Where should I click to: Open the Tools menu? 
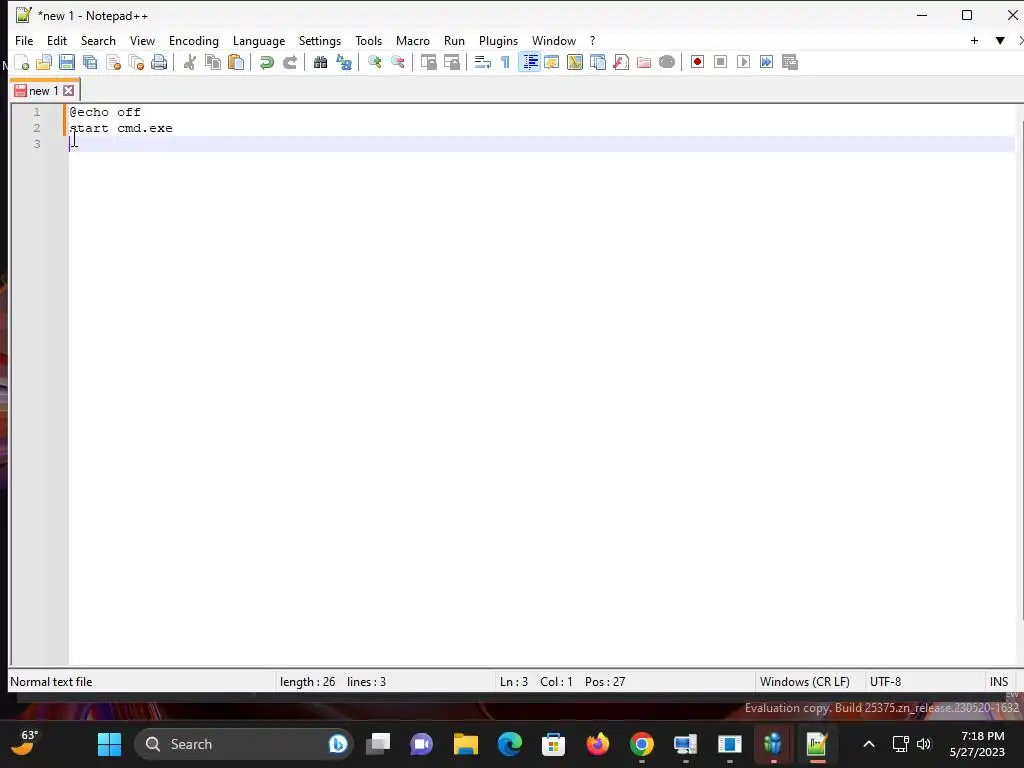(x=368, y=40)
